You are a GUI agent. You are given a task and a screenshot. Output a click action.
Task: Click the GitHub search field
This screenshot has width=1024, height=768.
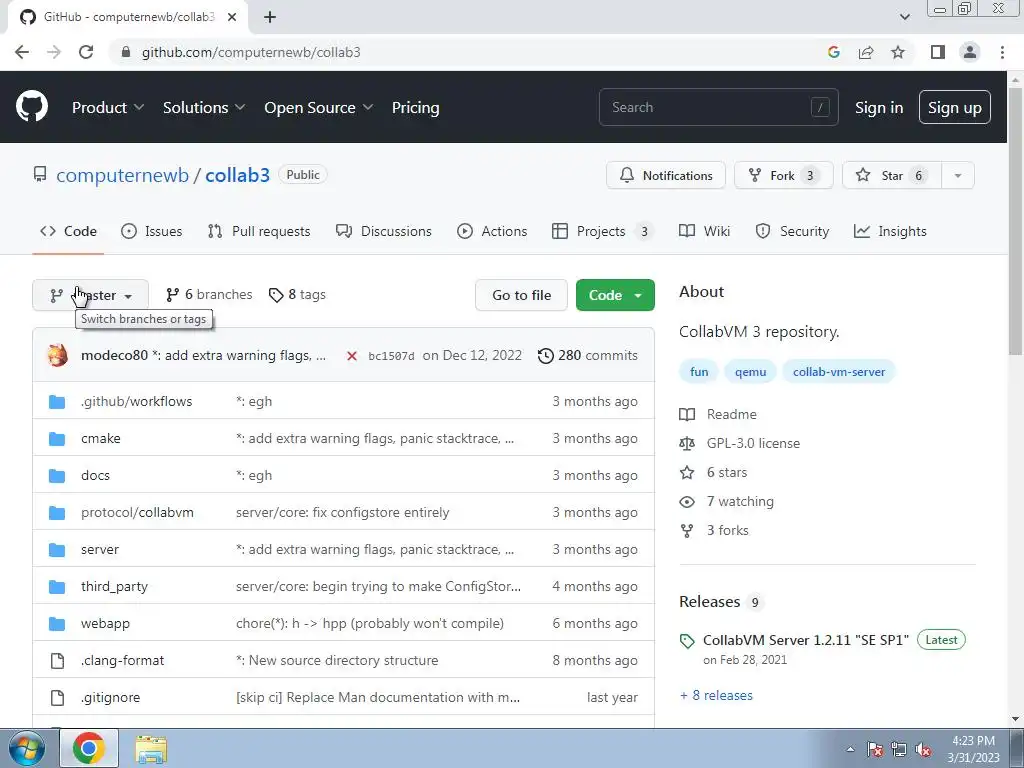[x=718, y=107]
